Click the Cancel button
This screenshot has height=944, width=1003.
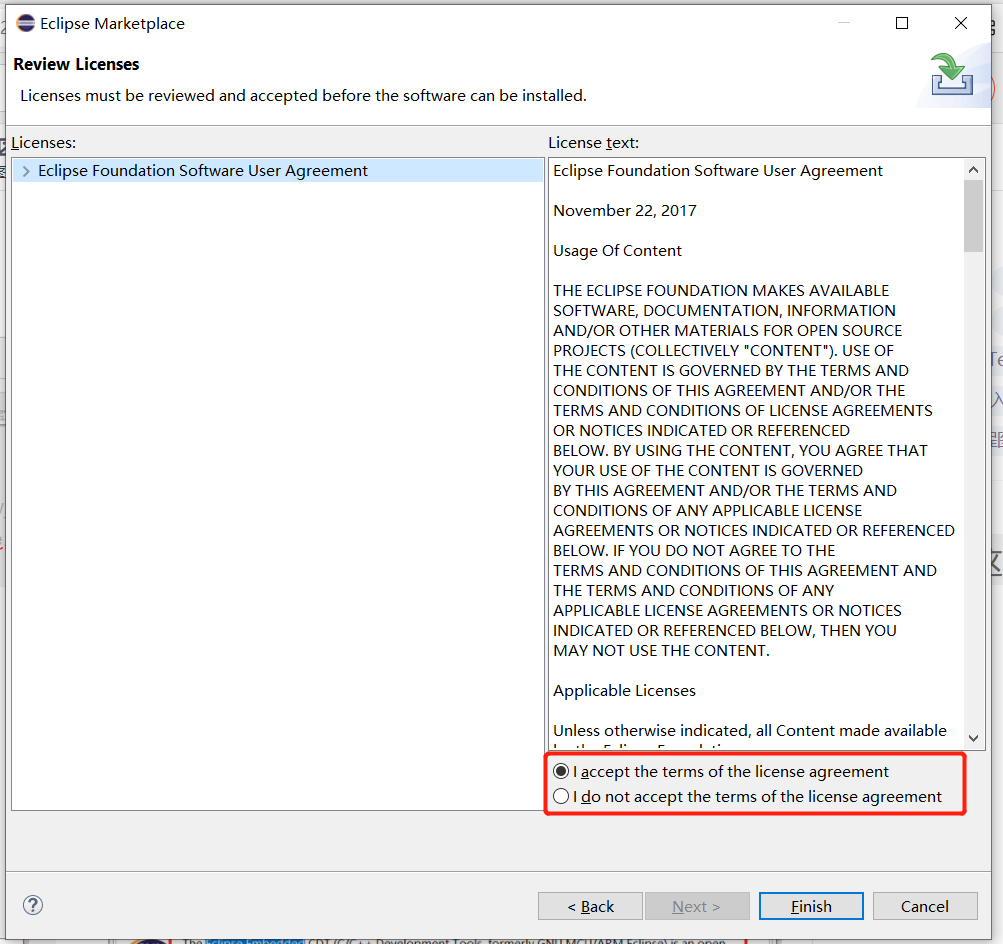pyautogui.click(x=925, y=906)
